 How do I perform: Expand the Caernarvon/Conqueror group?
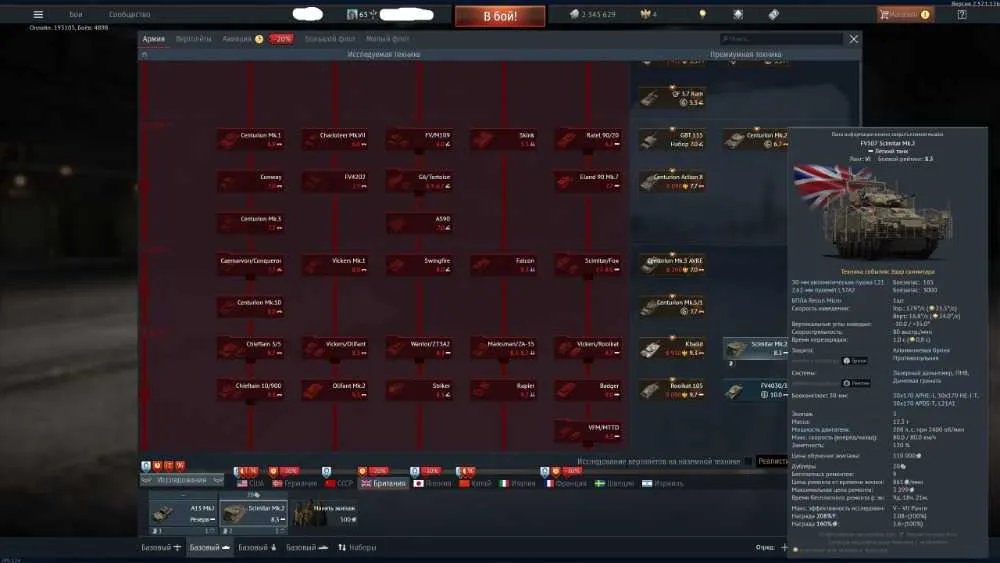pos(251,265)
